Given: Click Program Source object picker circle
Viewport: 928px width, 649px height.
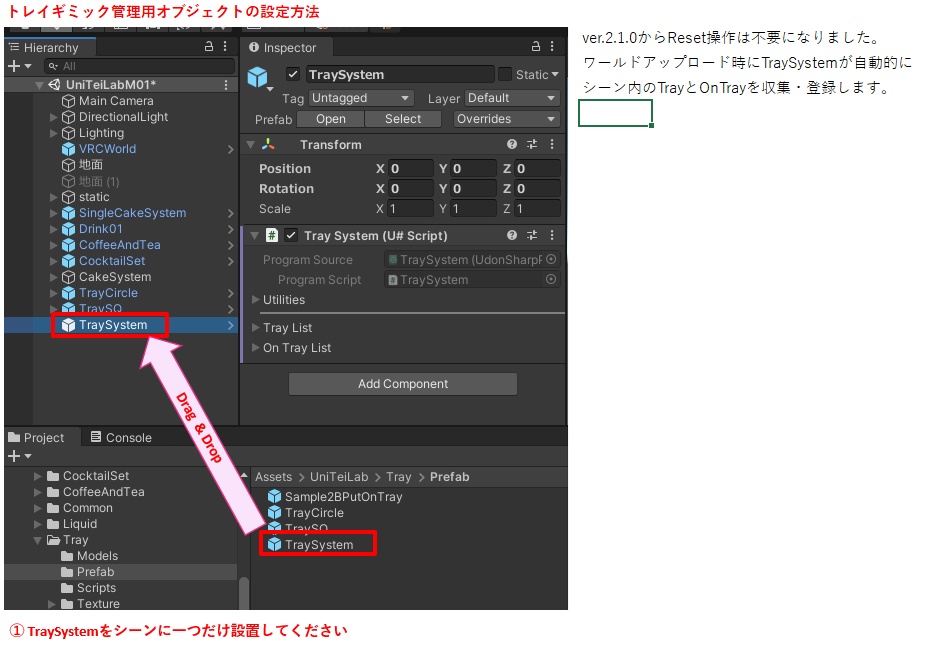Looking at the screenshot, I should (x=551, y=259).
